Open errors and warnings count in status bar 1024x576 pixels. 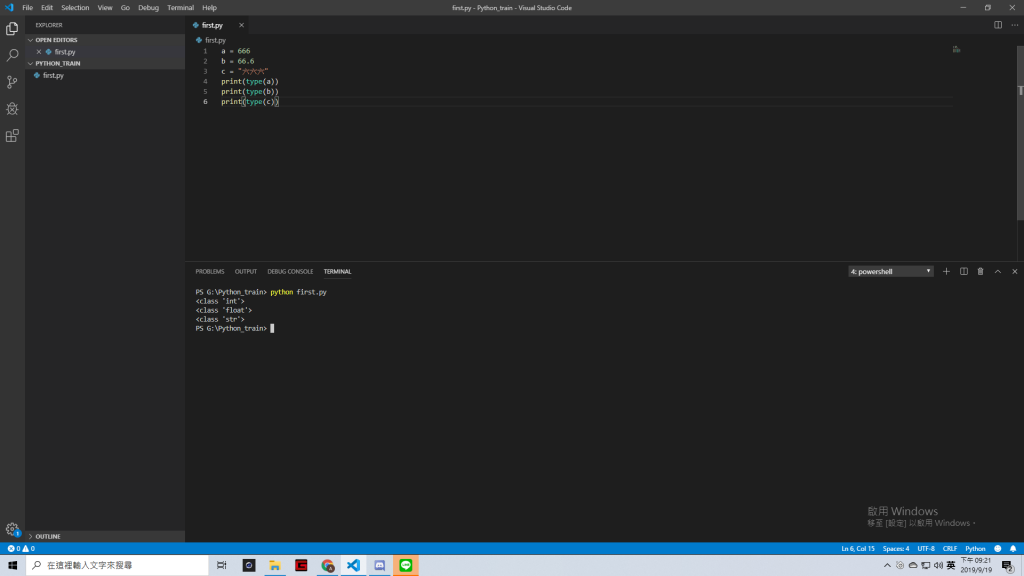point(21,549)
